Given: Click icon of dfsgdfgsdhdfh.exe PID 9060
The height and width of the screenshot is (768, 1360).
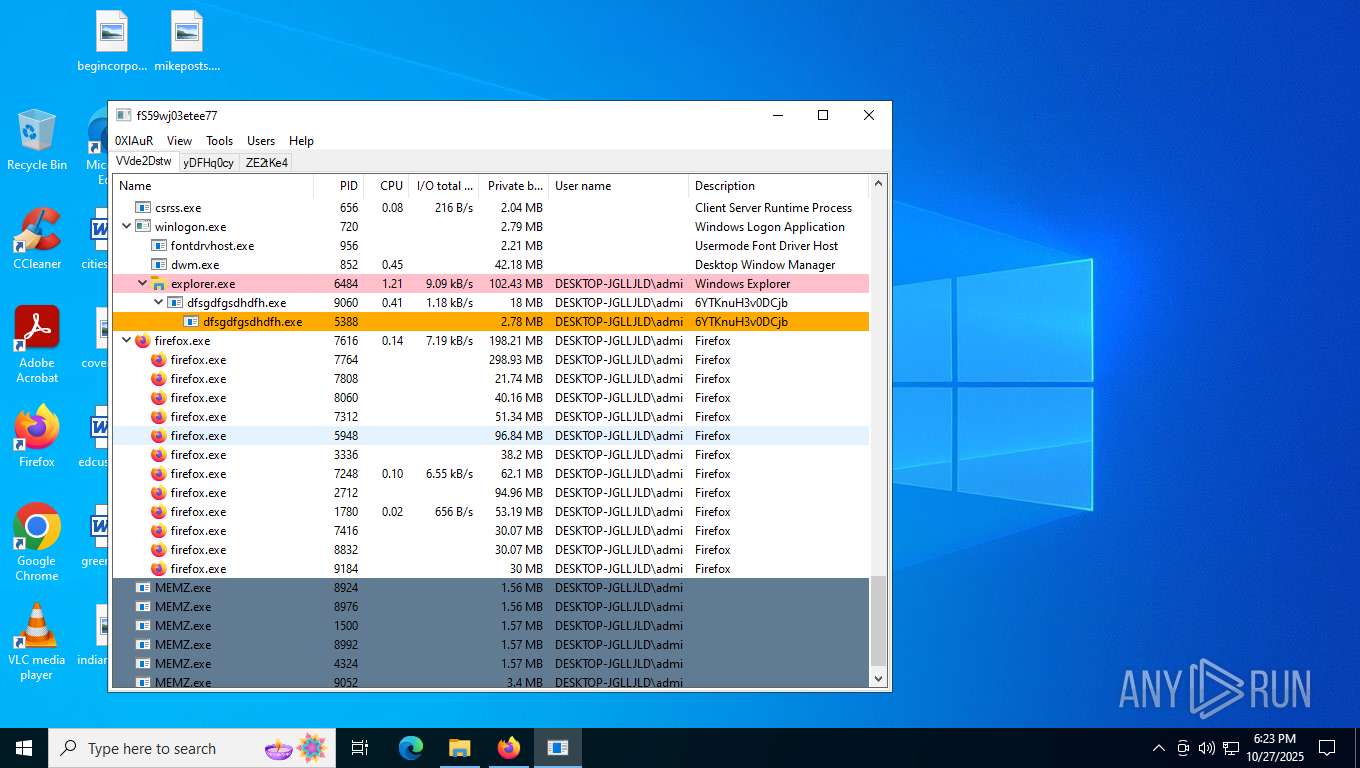Looking at the screenshot, I should click(175, 303).
